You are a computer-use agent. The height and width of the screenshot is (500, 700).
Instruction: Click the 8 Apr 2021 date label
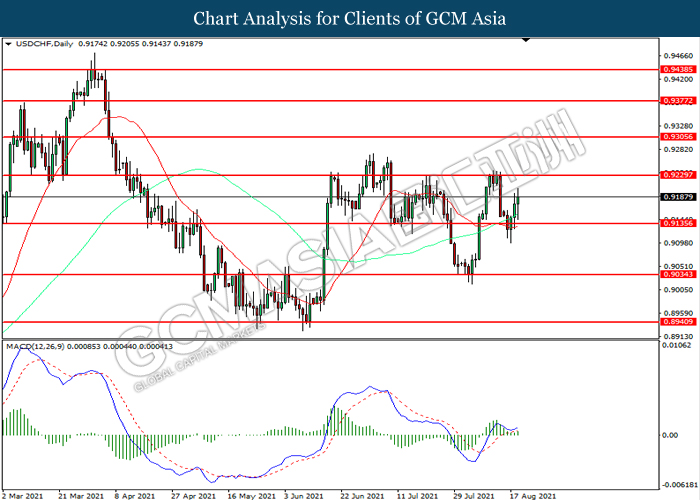134,496
